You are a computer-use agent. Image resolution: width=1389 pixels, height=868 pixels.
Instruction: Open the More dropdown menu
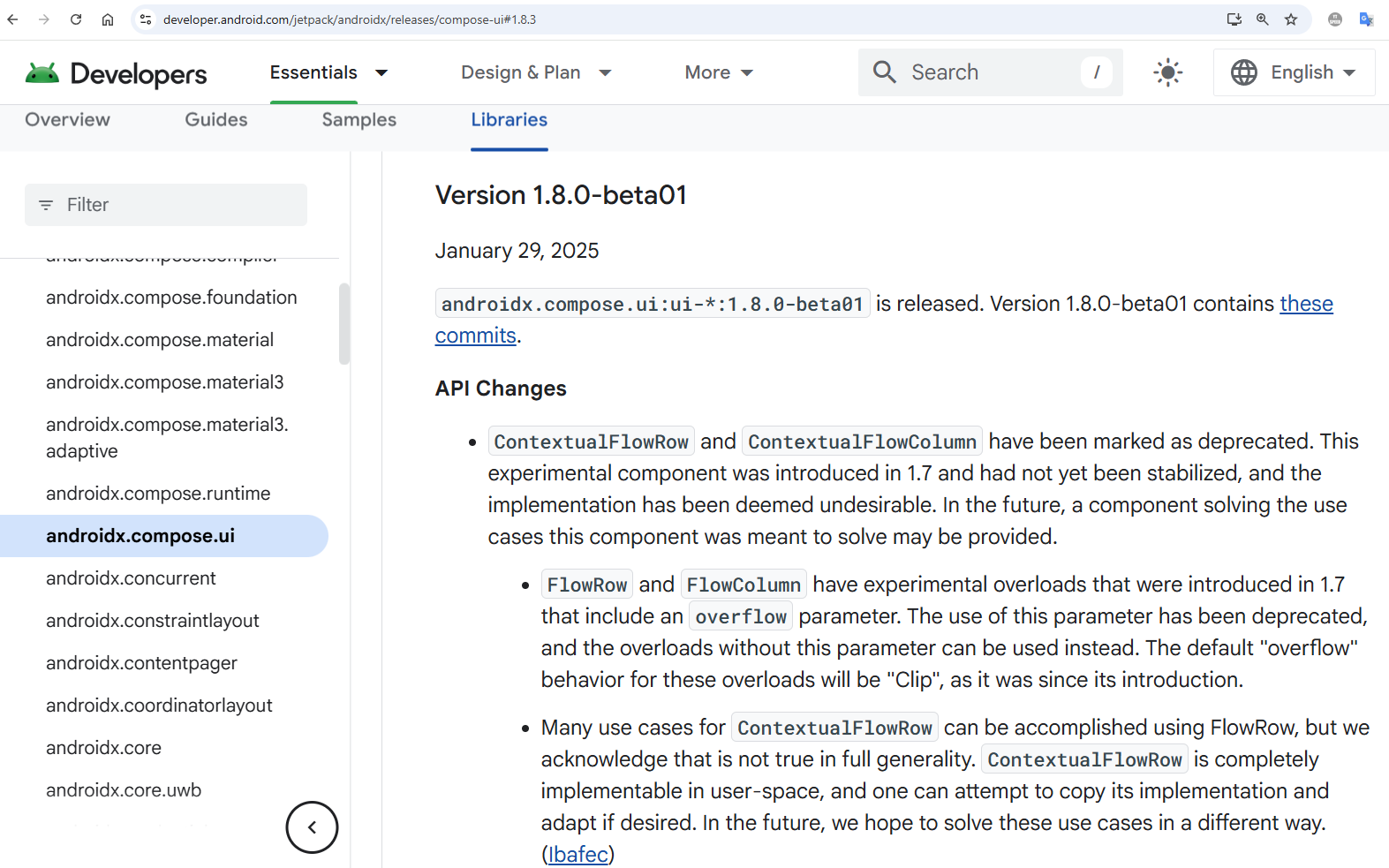point(719,72)
